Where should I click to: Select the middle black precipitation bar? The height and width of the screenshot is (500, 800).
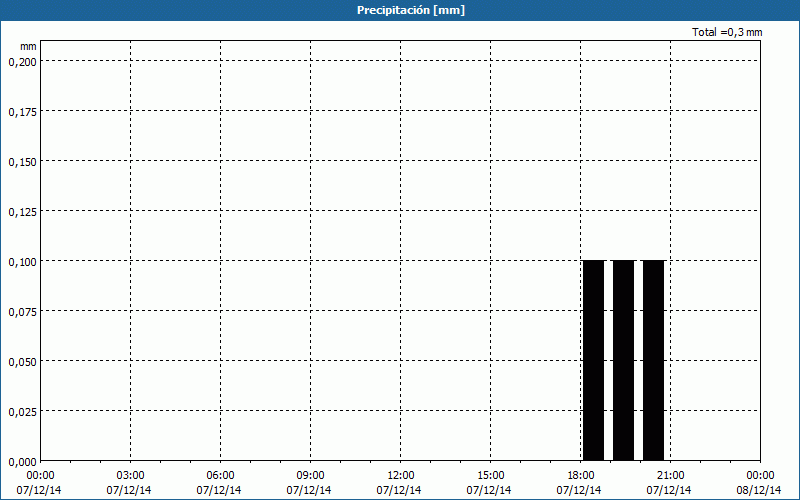point(623,360)
